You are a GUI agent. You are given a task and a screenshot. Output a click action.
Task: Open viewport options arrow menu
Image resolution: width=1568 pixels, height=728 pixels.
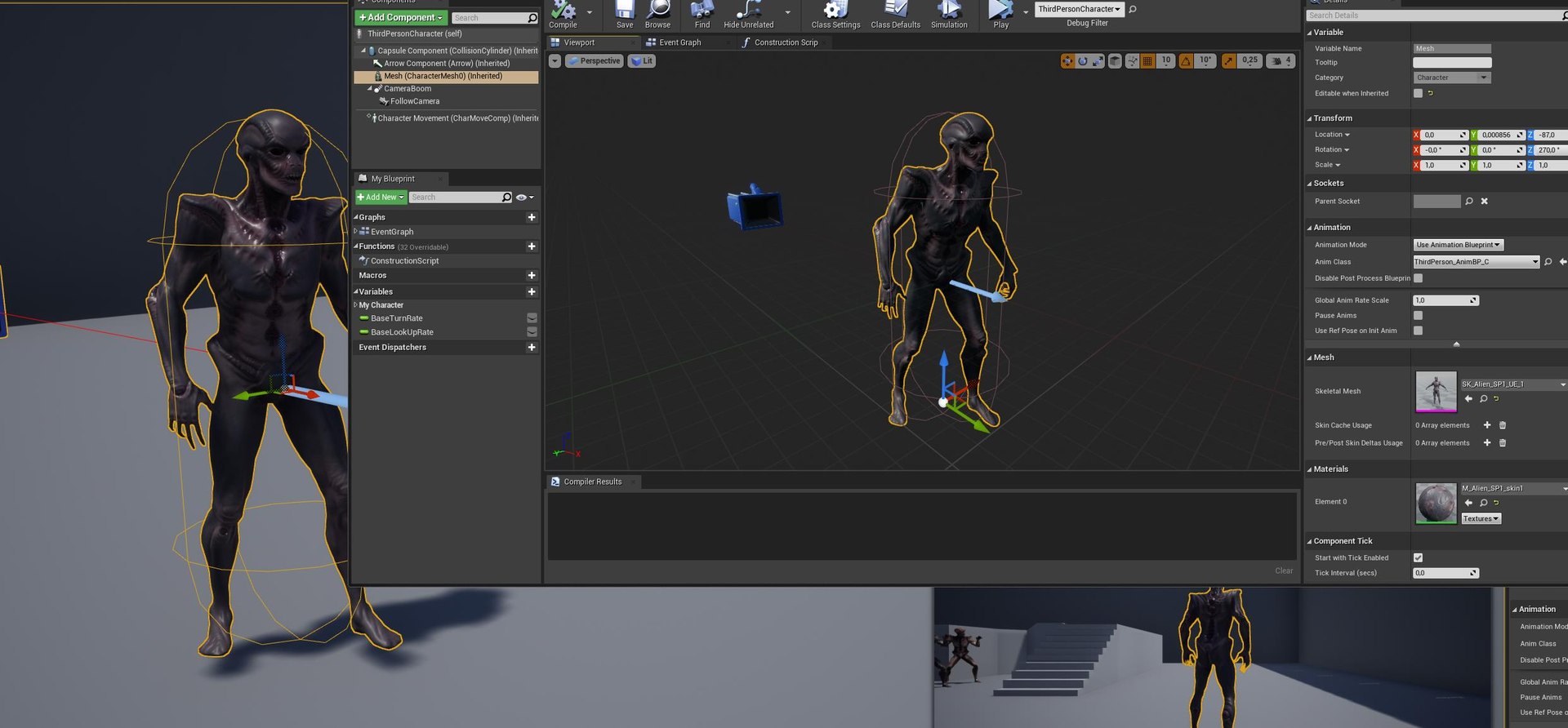pos(555,61)
